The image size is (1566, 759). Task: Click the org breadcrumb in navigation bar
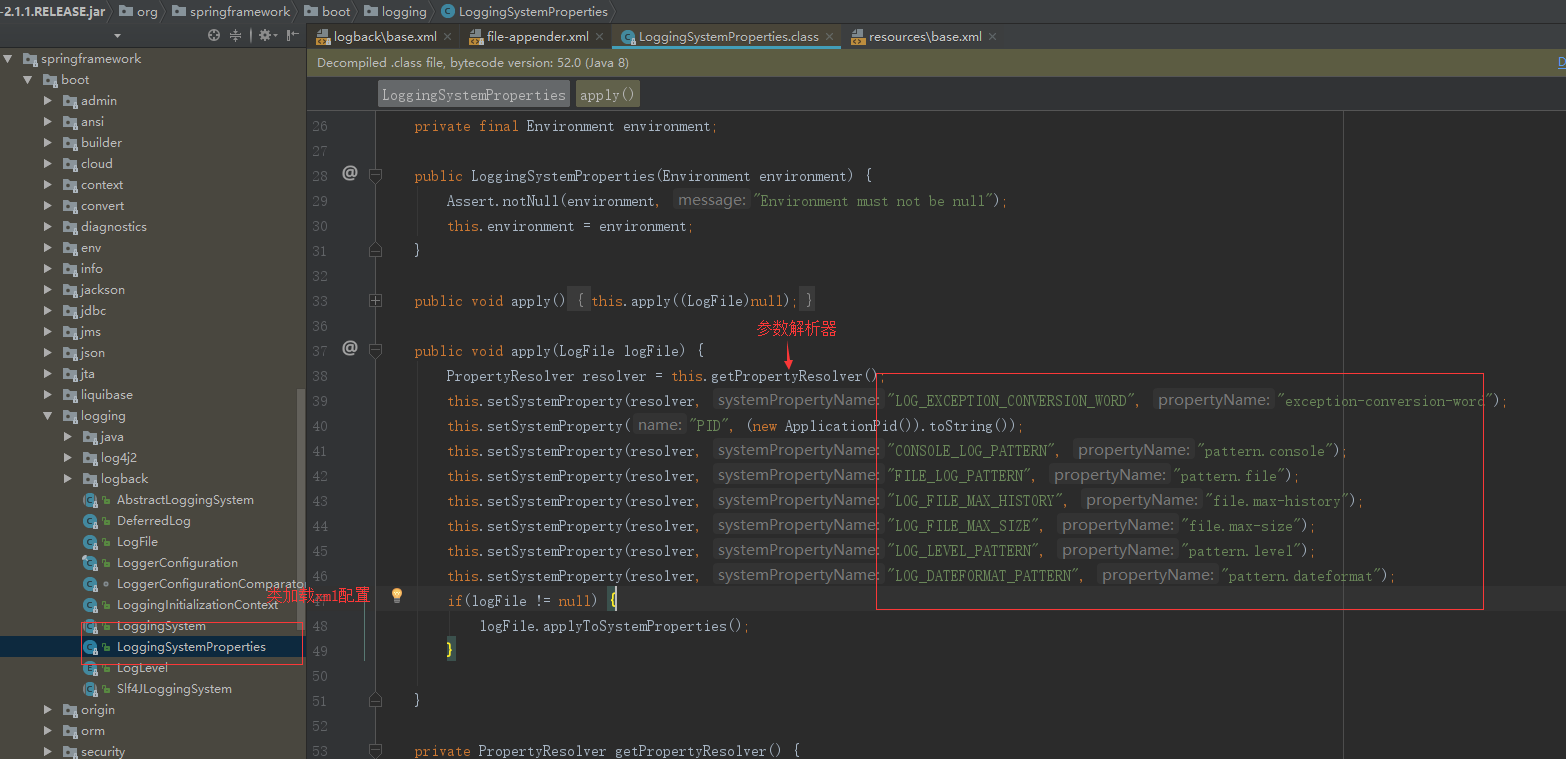(x=138, y=11)
